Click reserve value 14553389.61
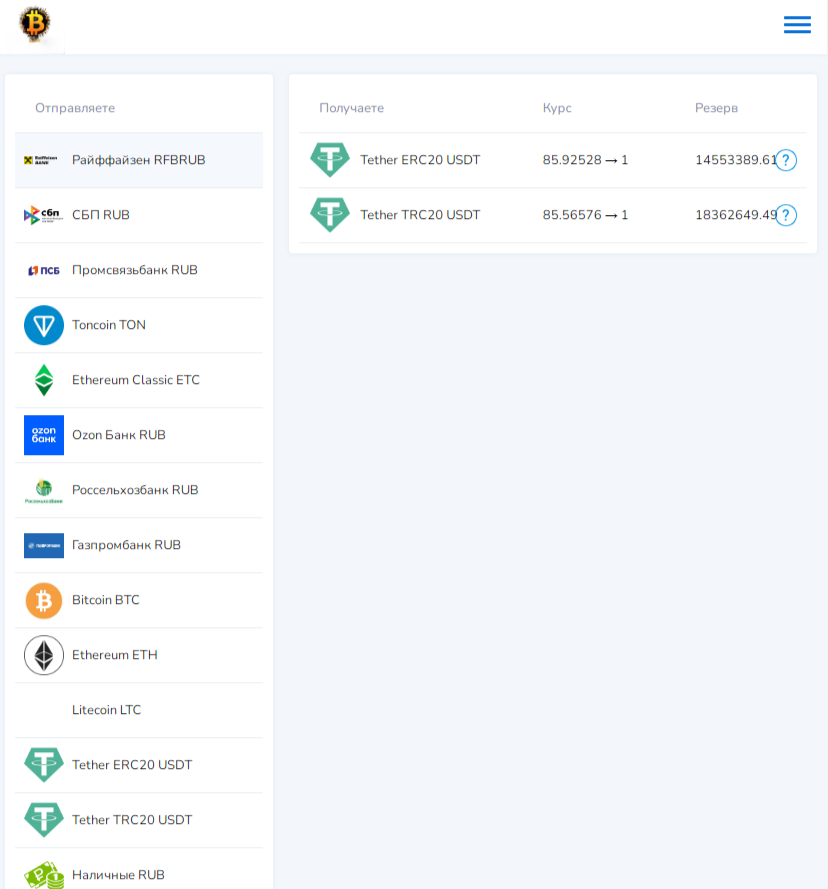The height and width of the screenshot is (889, 828). (736, 160)
